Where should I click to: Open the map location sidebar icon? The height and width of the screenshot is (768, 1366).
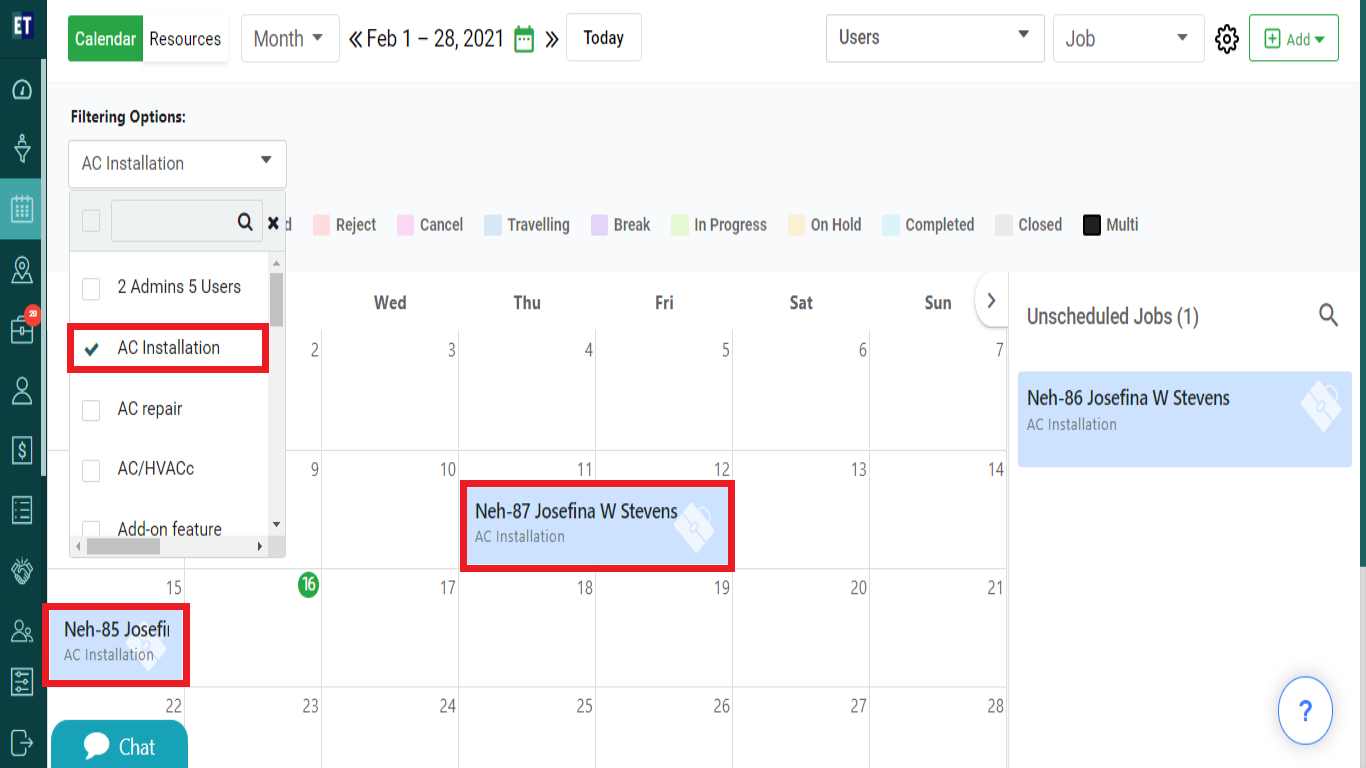22,270
